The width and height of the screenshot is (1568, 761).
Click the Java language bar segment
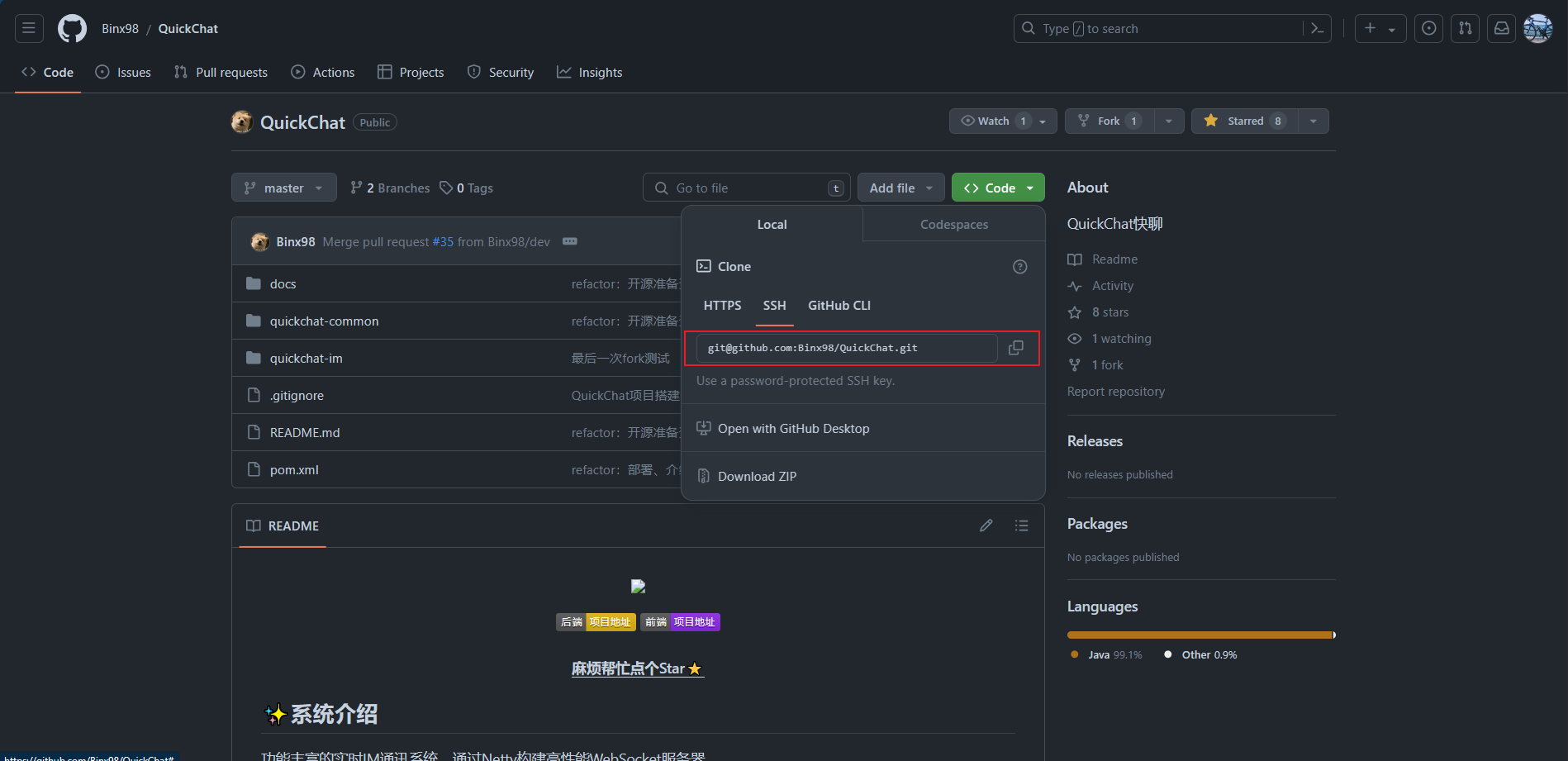[x=1200, y=635]
